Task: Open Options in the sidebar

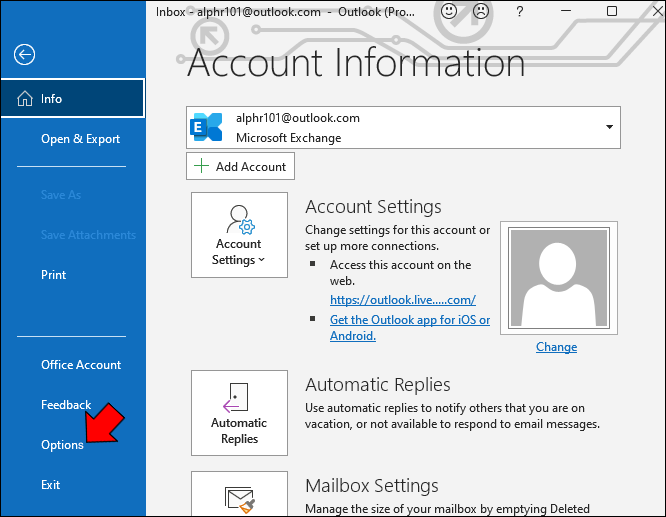Action: coord(62,445)
